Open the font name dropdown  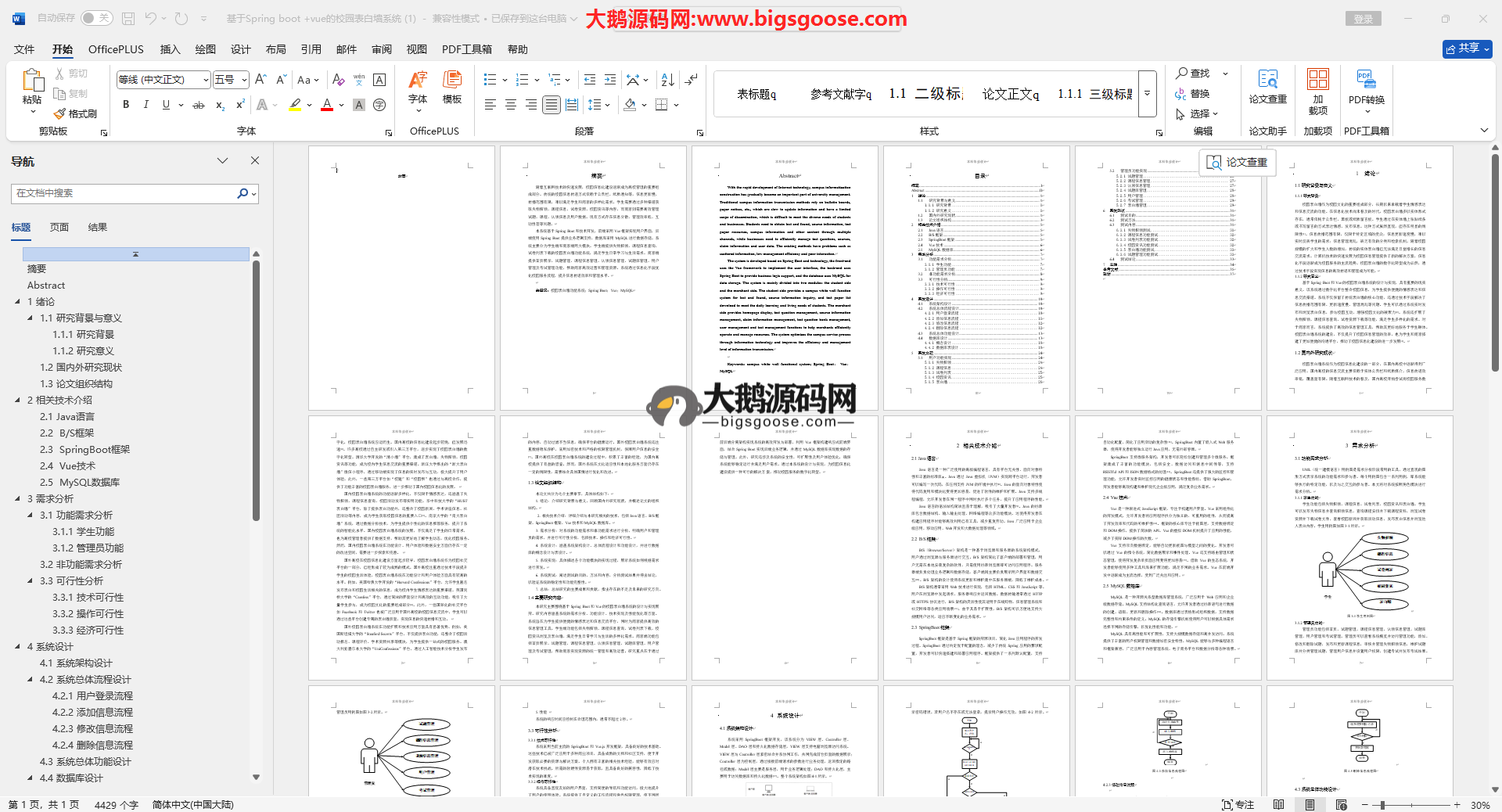pos(206,80)
